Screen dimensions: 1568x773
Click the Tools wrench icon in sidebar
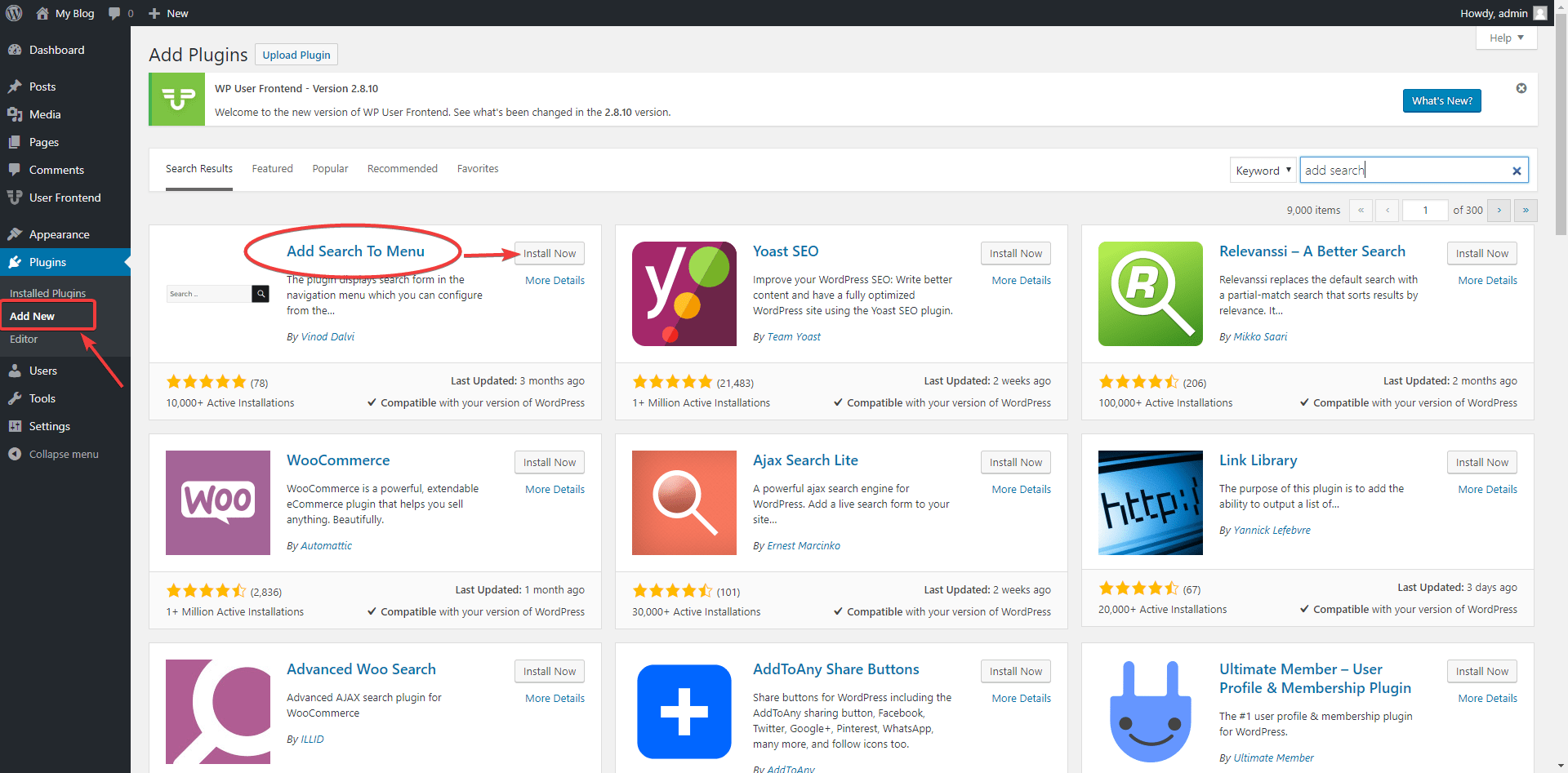coord(15,398)
